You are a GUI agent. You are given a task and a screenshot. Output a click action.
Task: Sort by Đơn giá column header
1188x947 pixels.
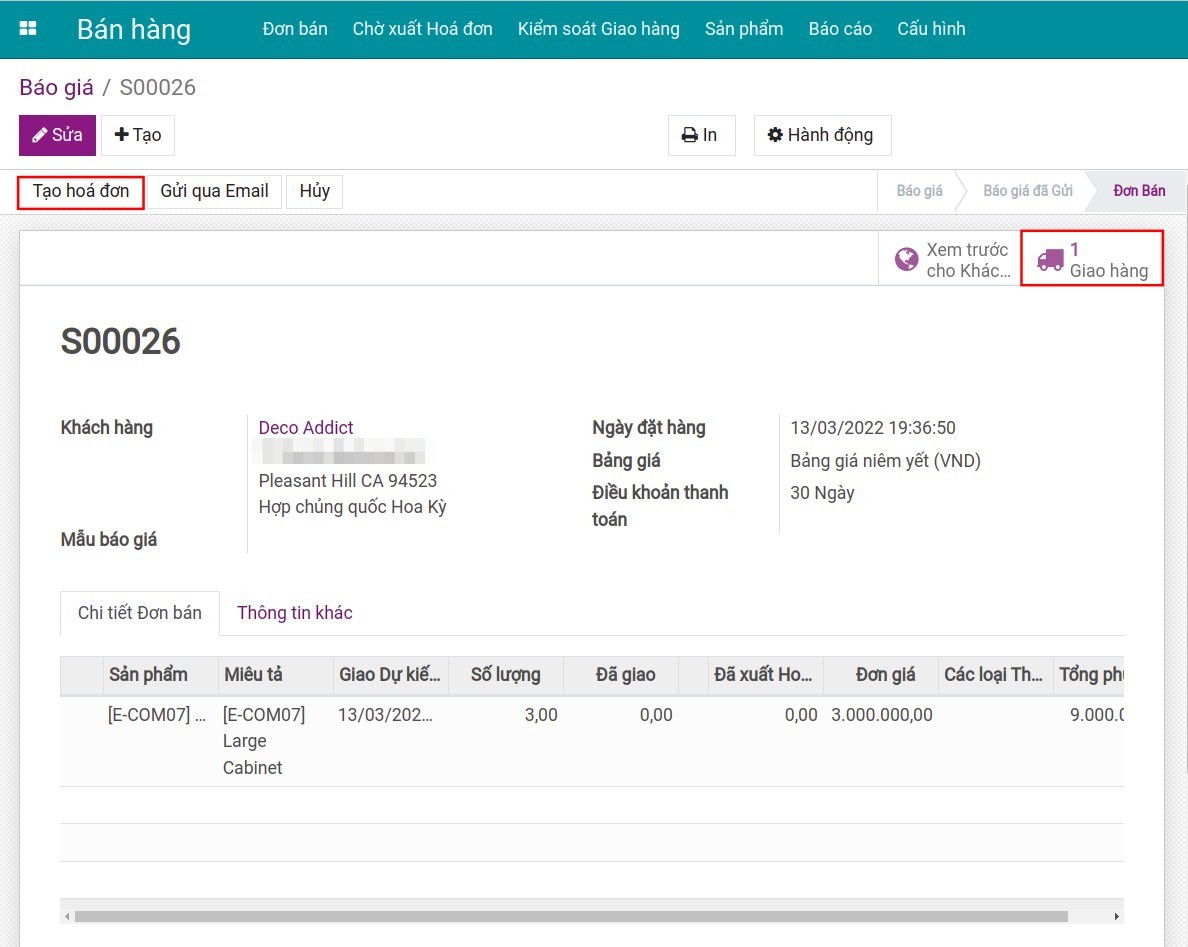(881, 675)
